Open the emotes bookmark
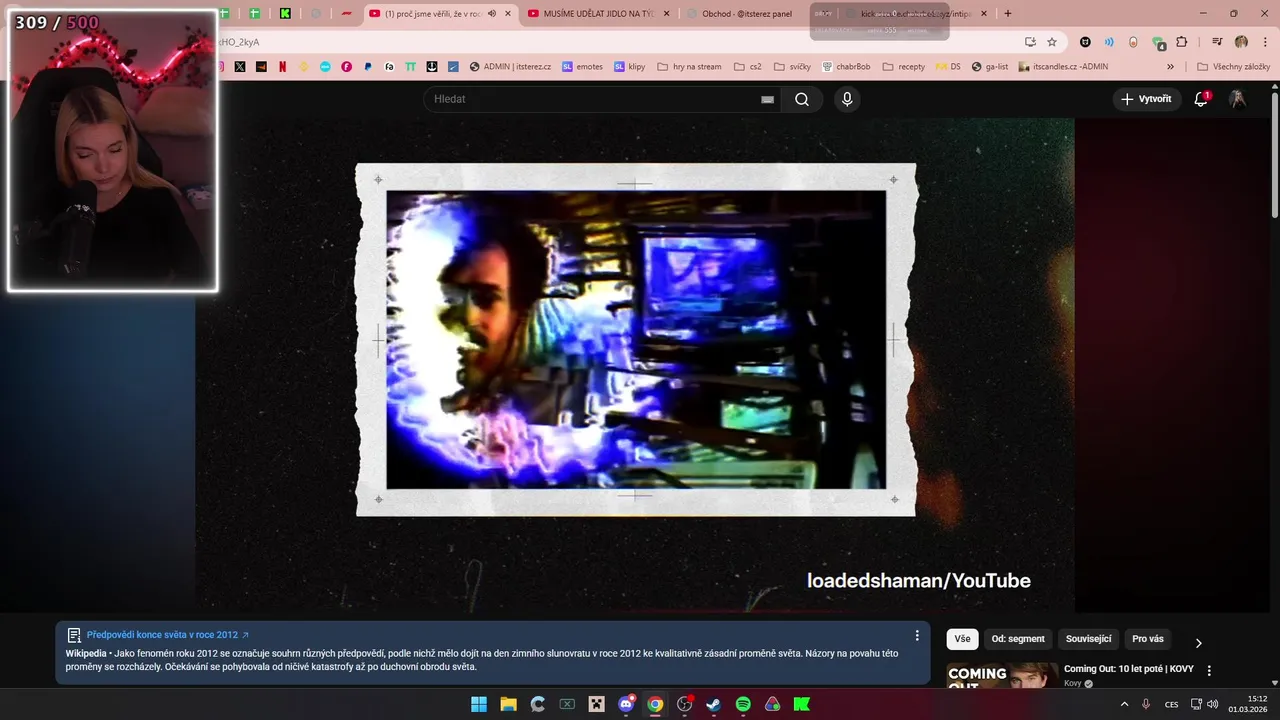This screenshot has height=720, width=1280. pyautogui.click(x=582, y=67)
